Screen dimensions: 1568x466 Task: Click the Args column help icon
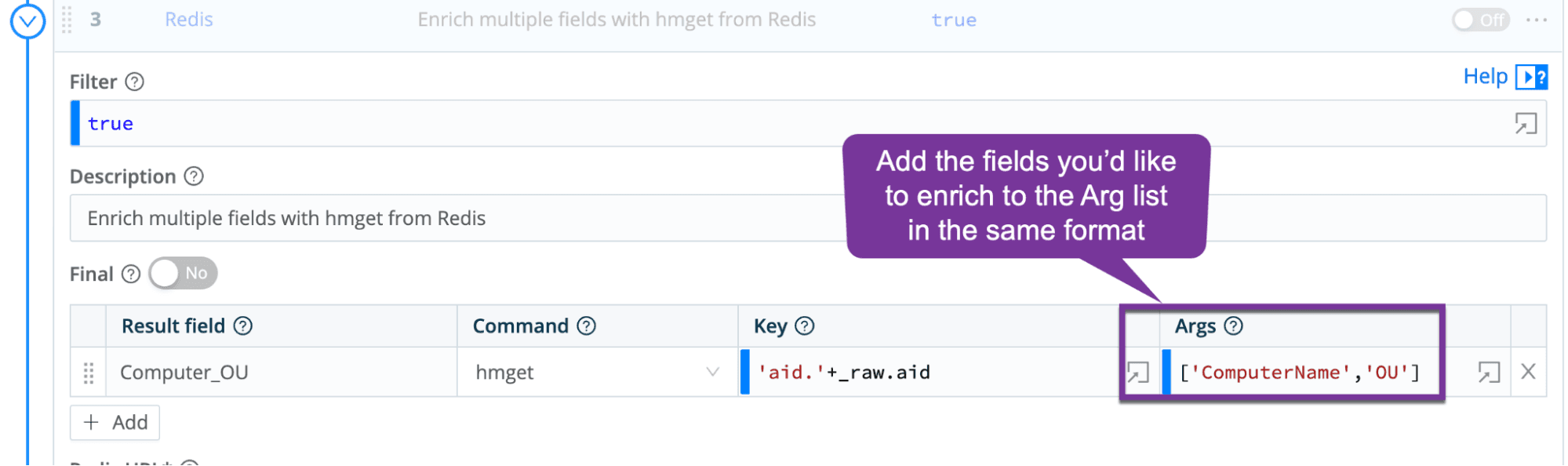[1234, 326]
